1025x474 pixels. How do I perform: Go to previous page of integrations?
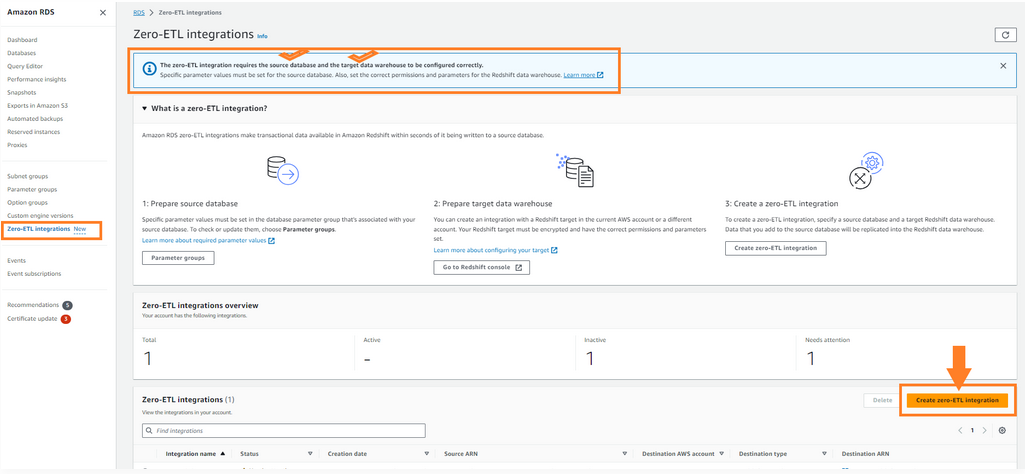tap(960, 430)
